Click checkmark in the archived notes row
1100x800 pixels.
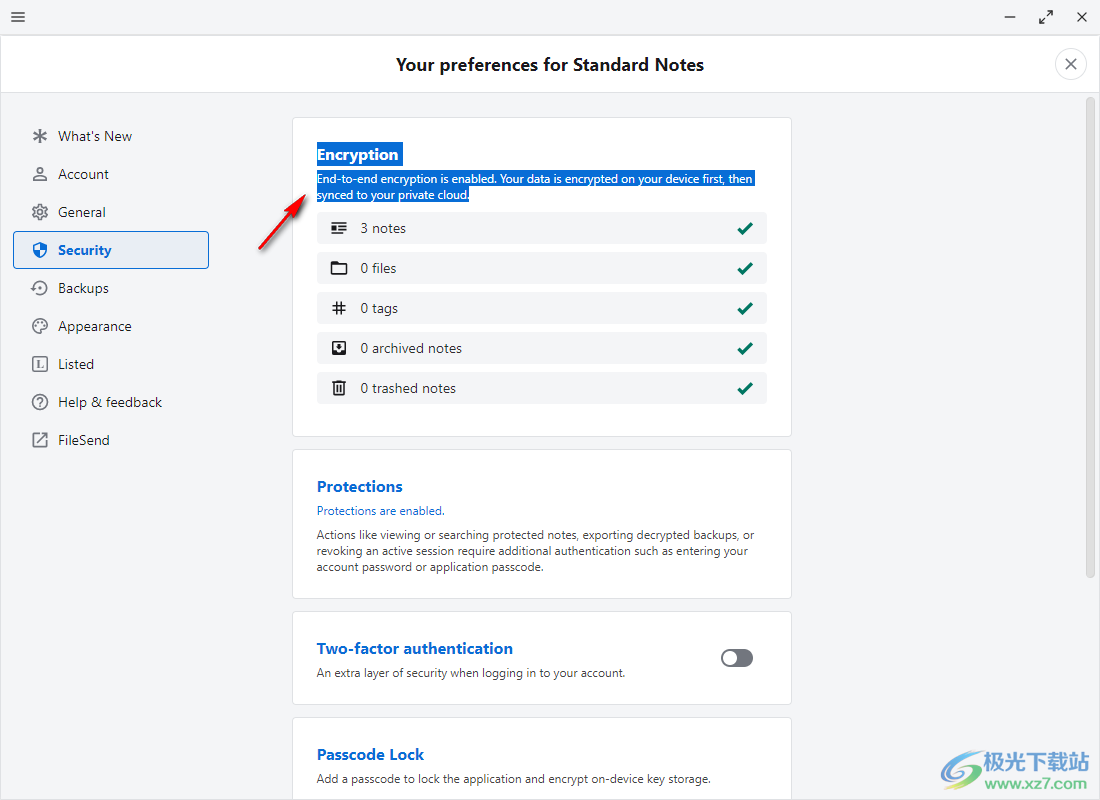745,348
